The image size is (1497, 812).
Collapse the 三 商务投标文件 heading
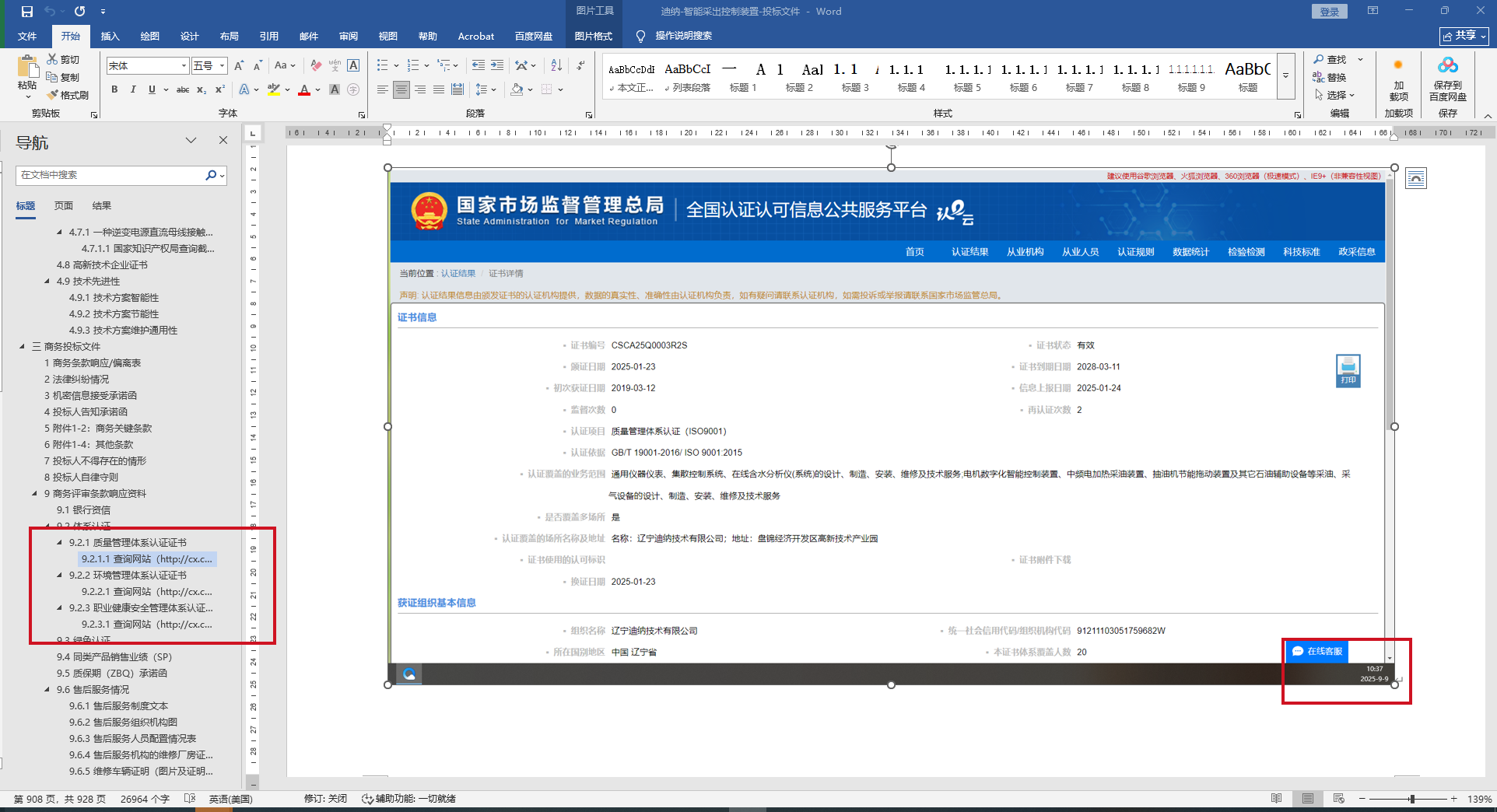coord(23,346)
